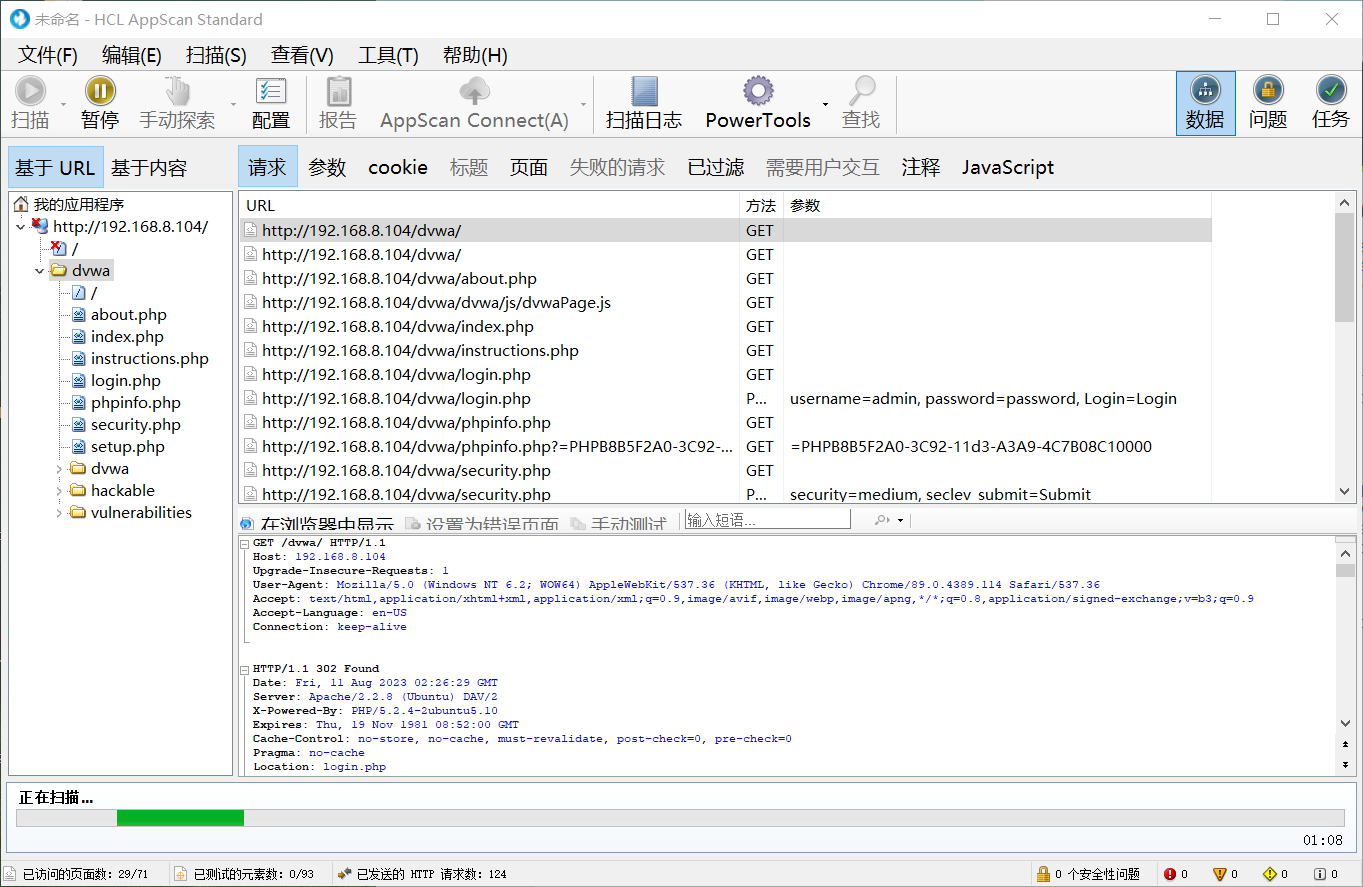Image resolution: width=1363 pixels, height=887 pixels.
Task: Switch to the 数据 data view
Action: (1205, 103)
